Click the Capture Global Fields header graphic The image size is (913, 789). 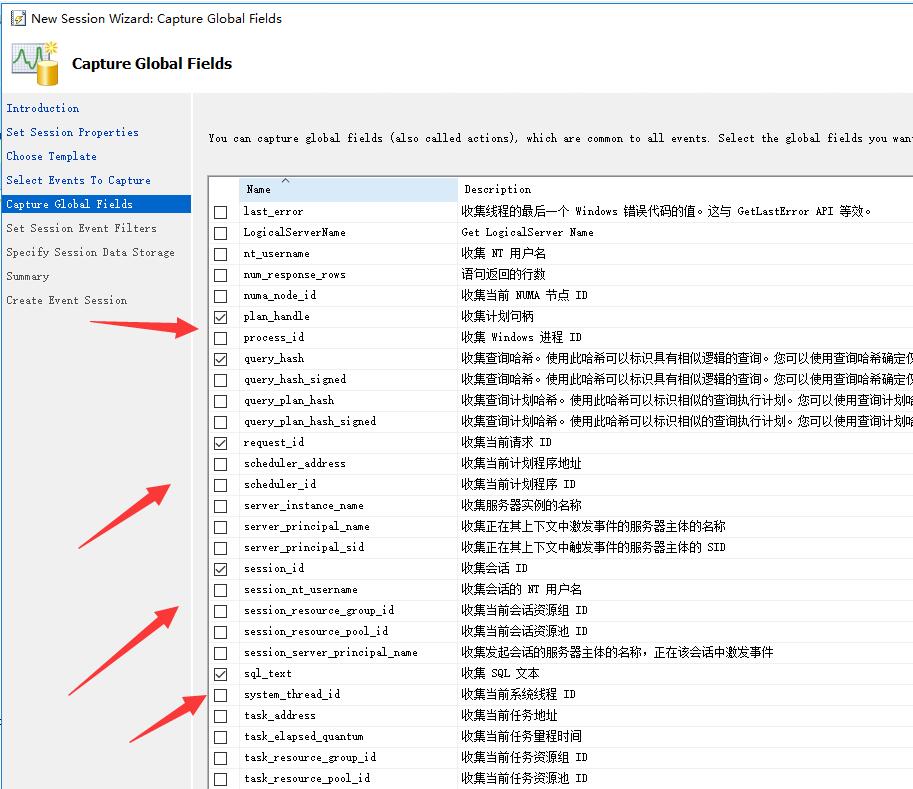36,63
